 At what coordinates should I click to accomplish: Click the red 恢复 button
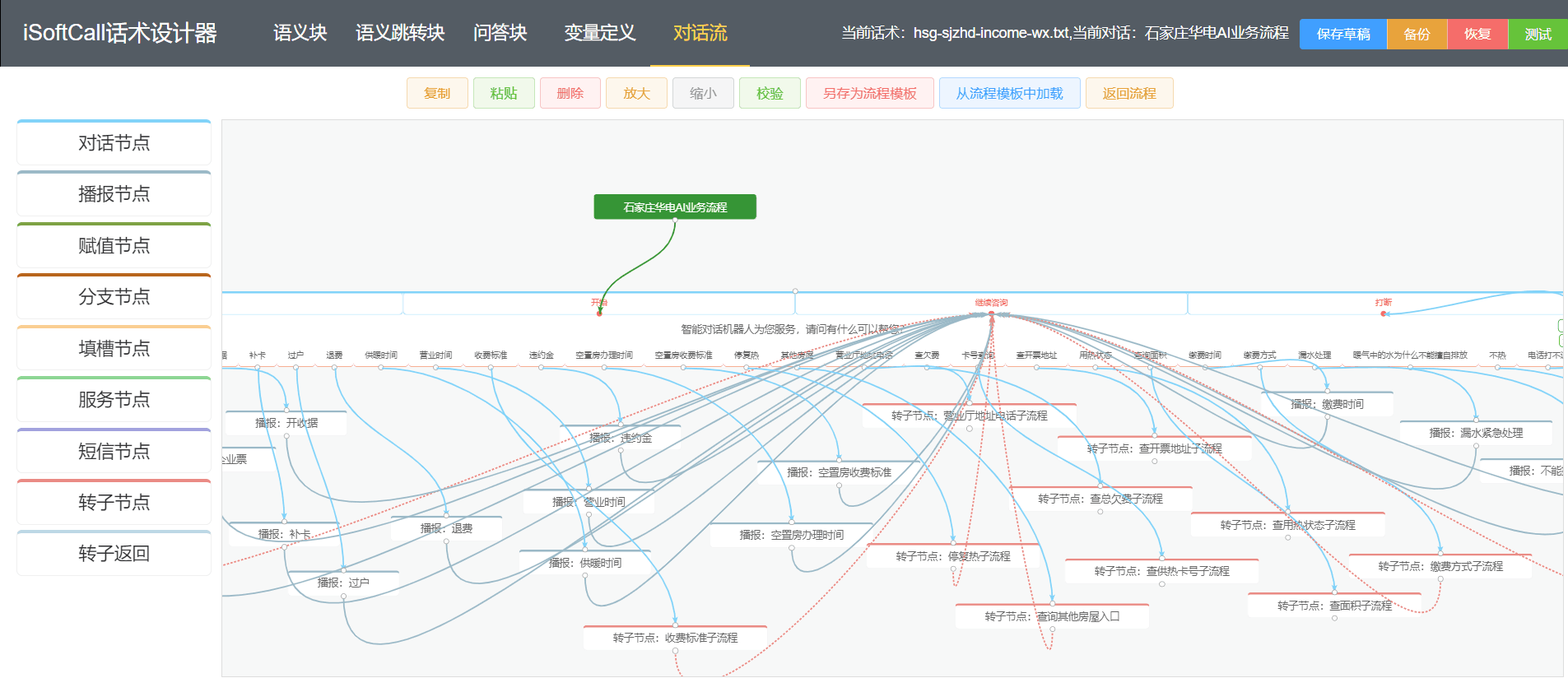click(1477, 34)
